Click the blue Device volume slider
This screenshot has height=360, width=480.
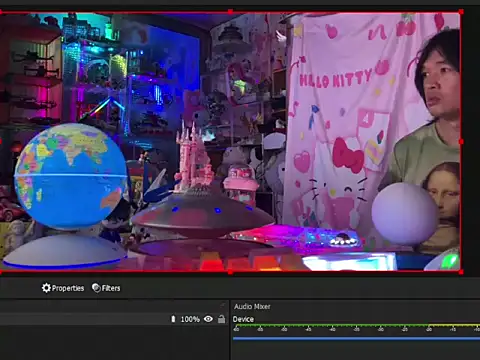tap(356, 339)
